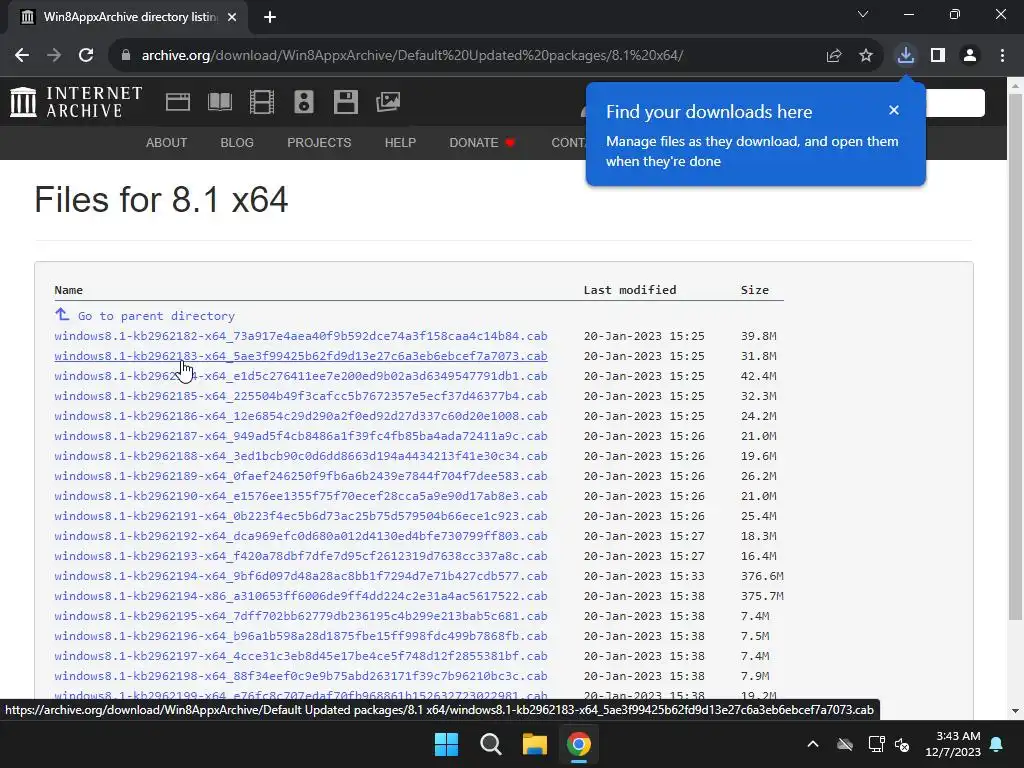Open the ABOUT menu item
This screenshot has height=768, width=1024.
pyautogui.click(x=166, y=142)
